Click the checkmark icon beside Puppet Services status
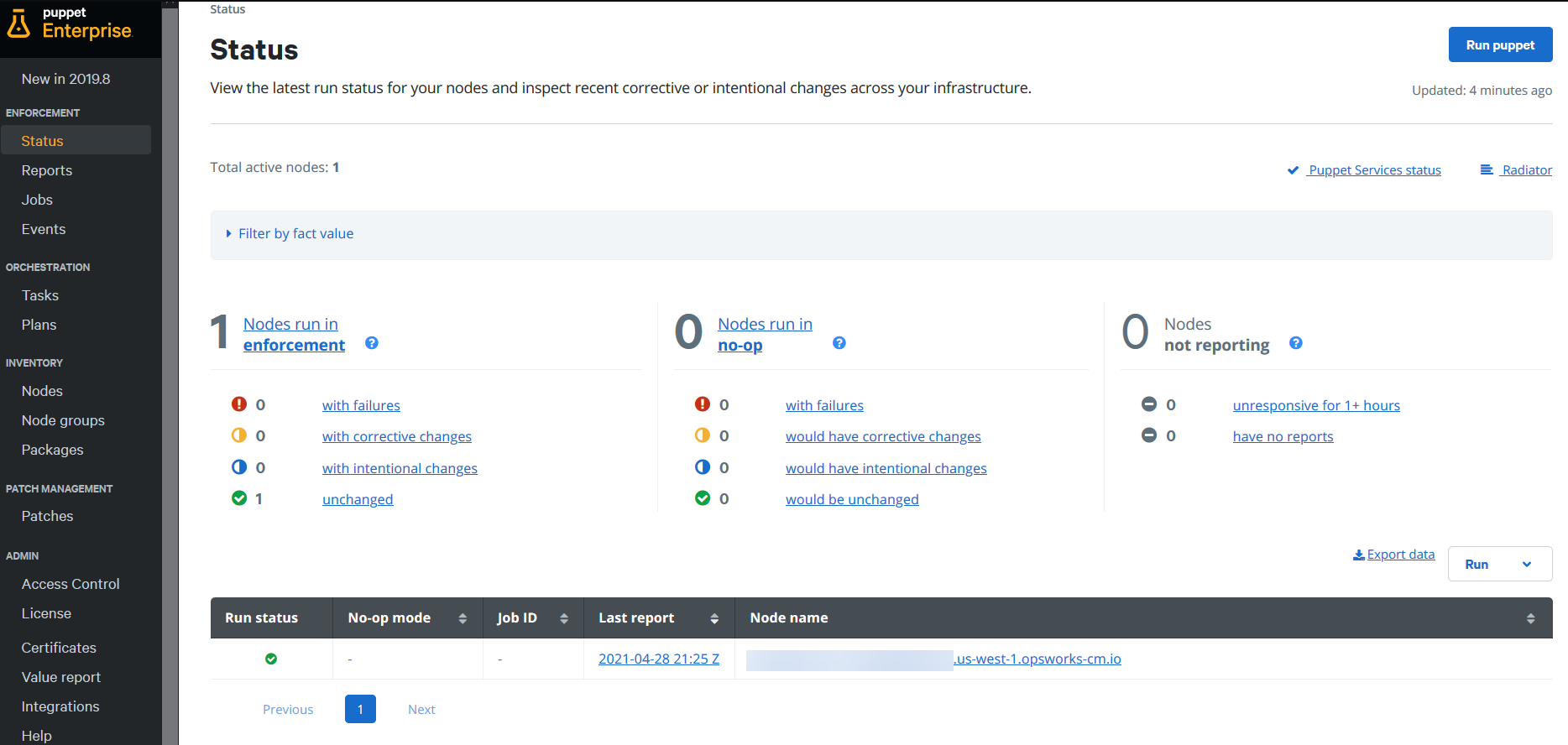 click(x=1294, y=170)
